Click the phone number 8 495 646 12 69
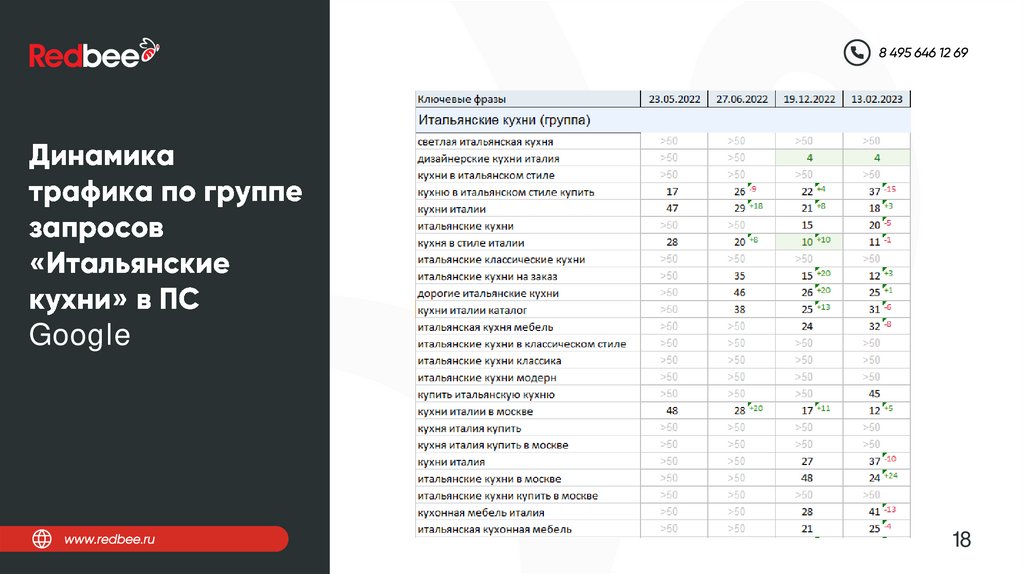This screenshot has height=574, width=1024. 923,53
